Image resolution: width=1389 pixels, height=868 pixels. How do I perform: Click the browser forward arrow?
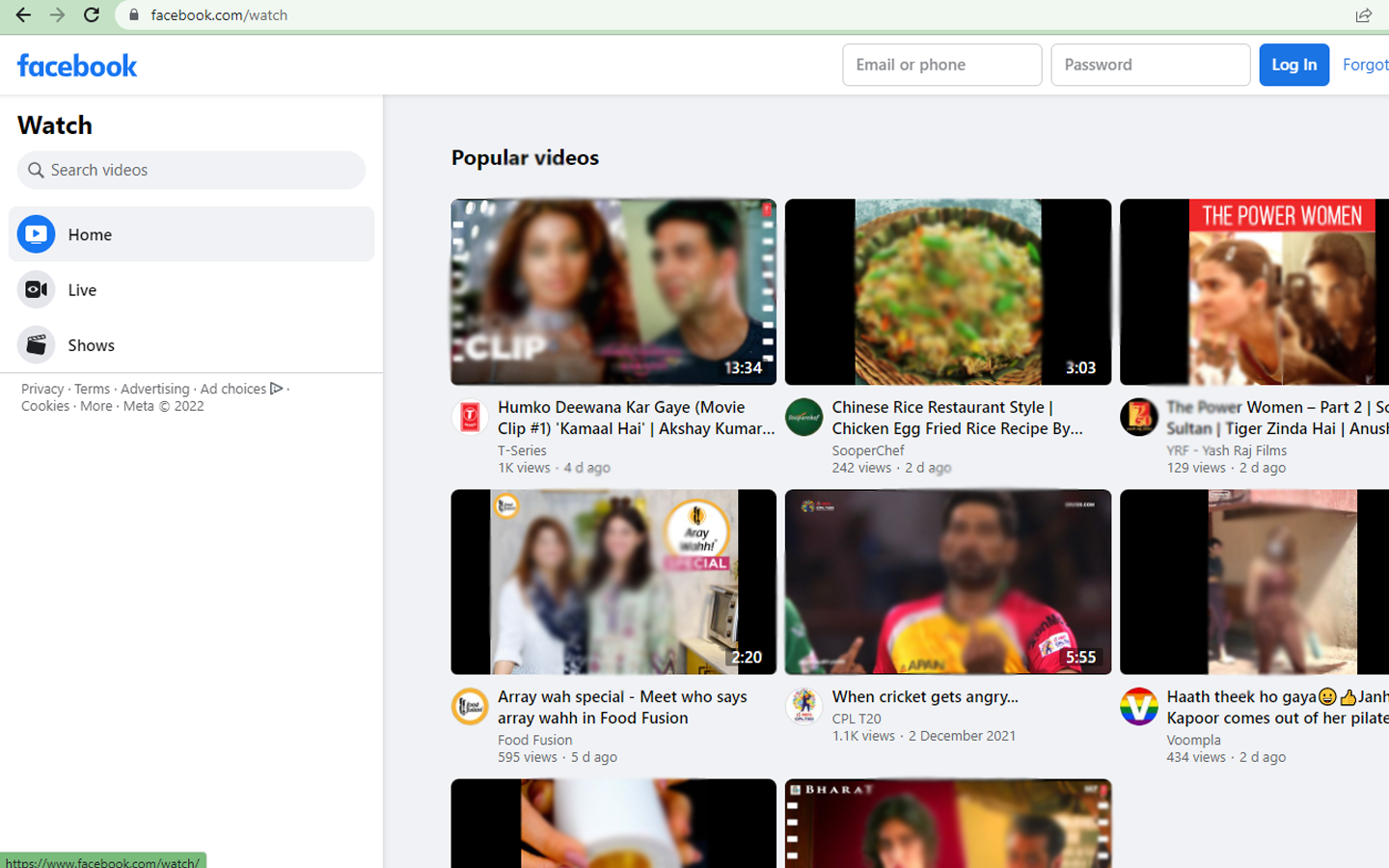click(x=58, y=14)
